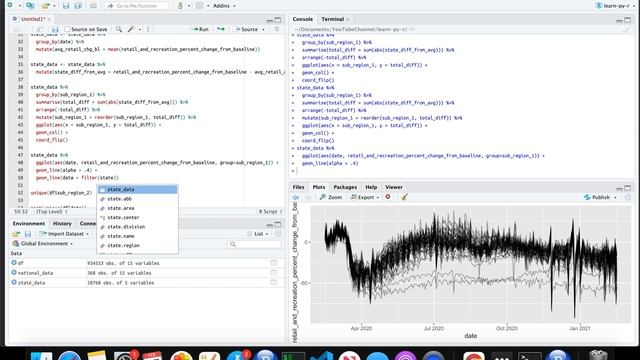The image size is (640, 360).
Task: Click the expand icon for df data frame
Action: (x=14, y=263)
